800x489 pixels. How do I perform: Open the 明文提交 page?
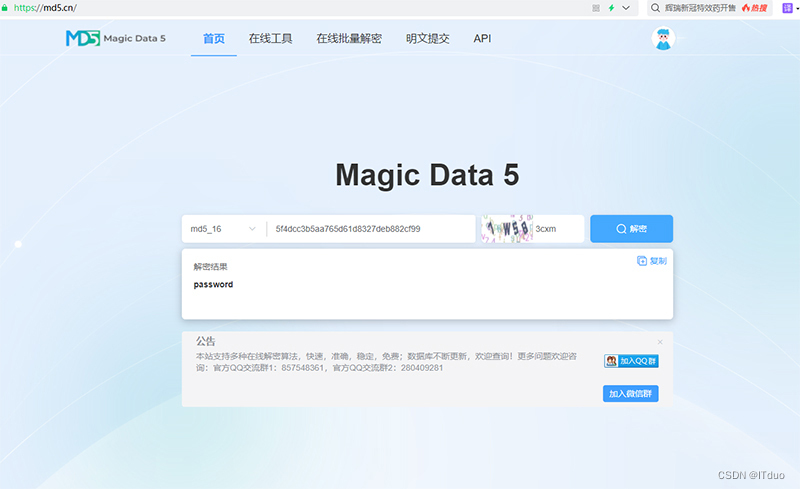[x=428, y=39]
